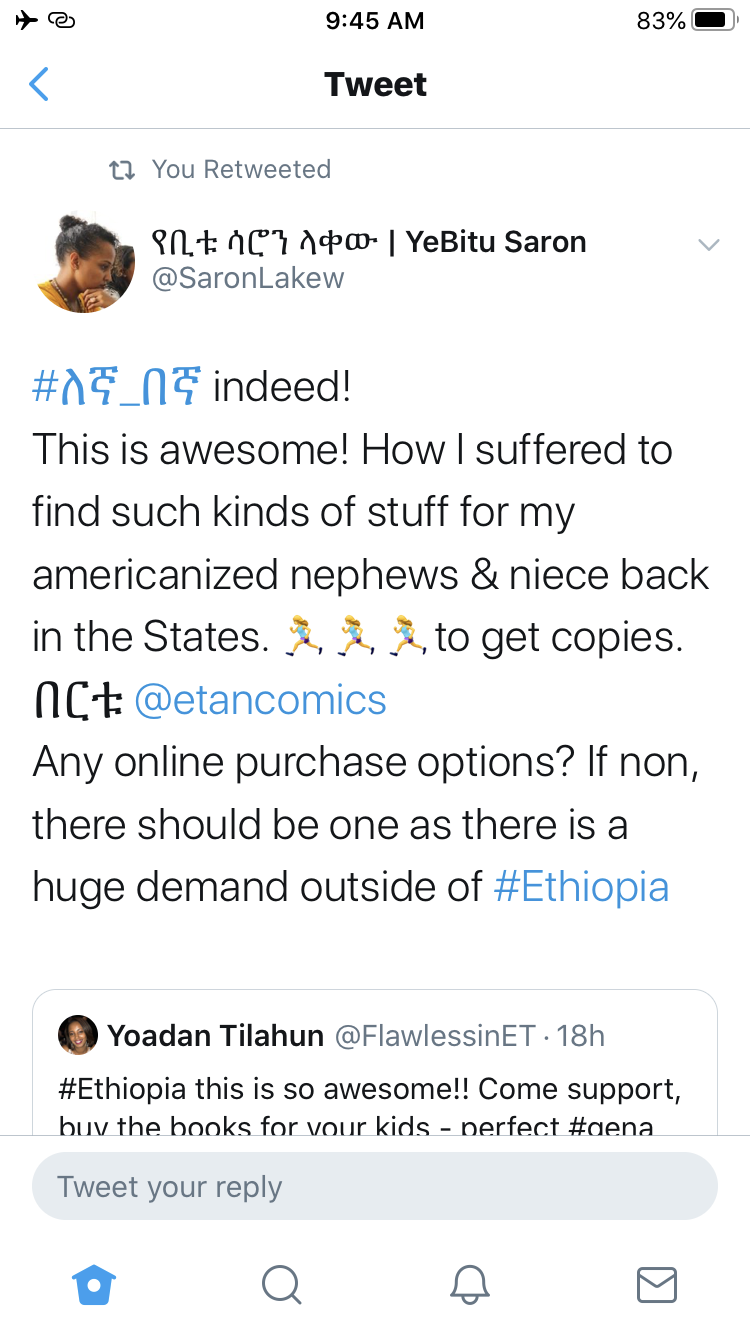The image size is (750, 1334).
Task: Tap the @SaronLakew handle
Action: point(247,278)
